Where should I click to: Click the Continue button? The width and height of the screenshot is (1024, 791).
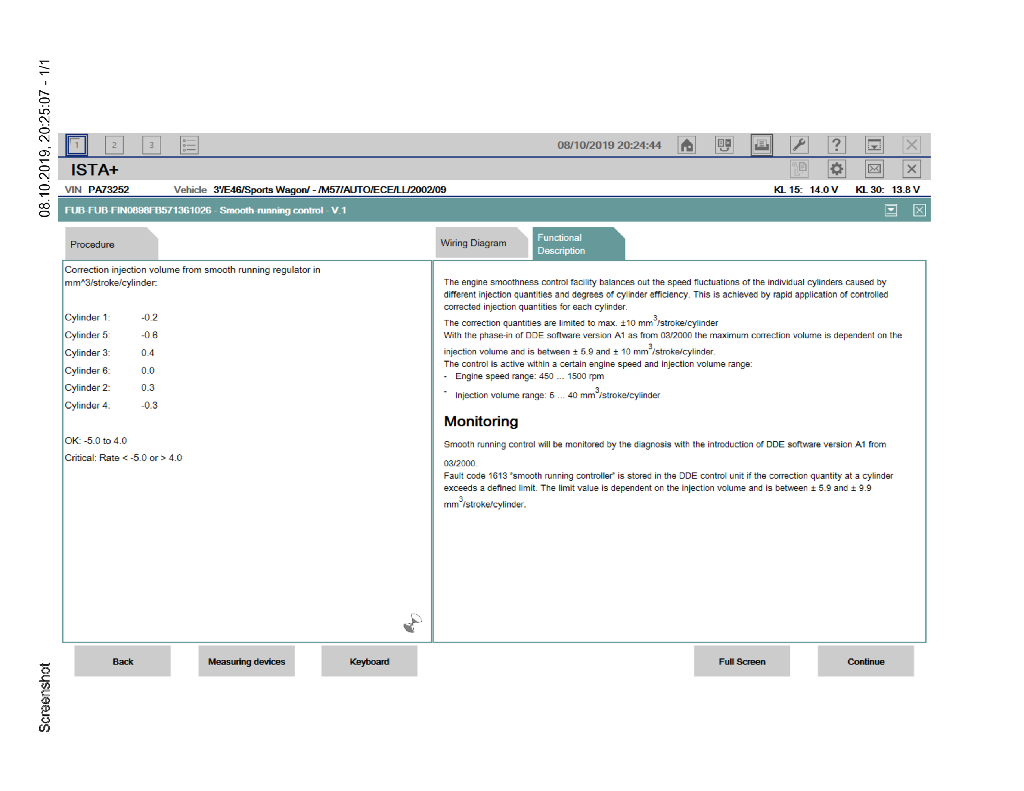coord(866,662)
